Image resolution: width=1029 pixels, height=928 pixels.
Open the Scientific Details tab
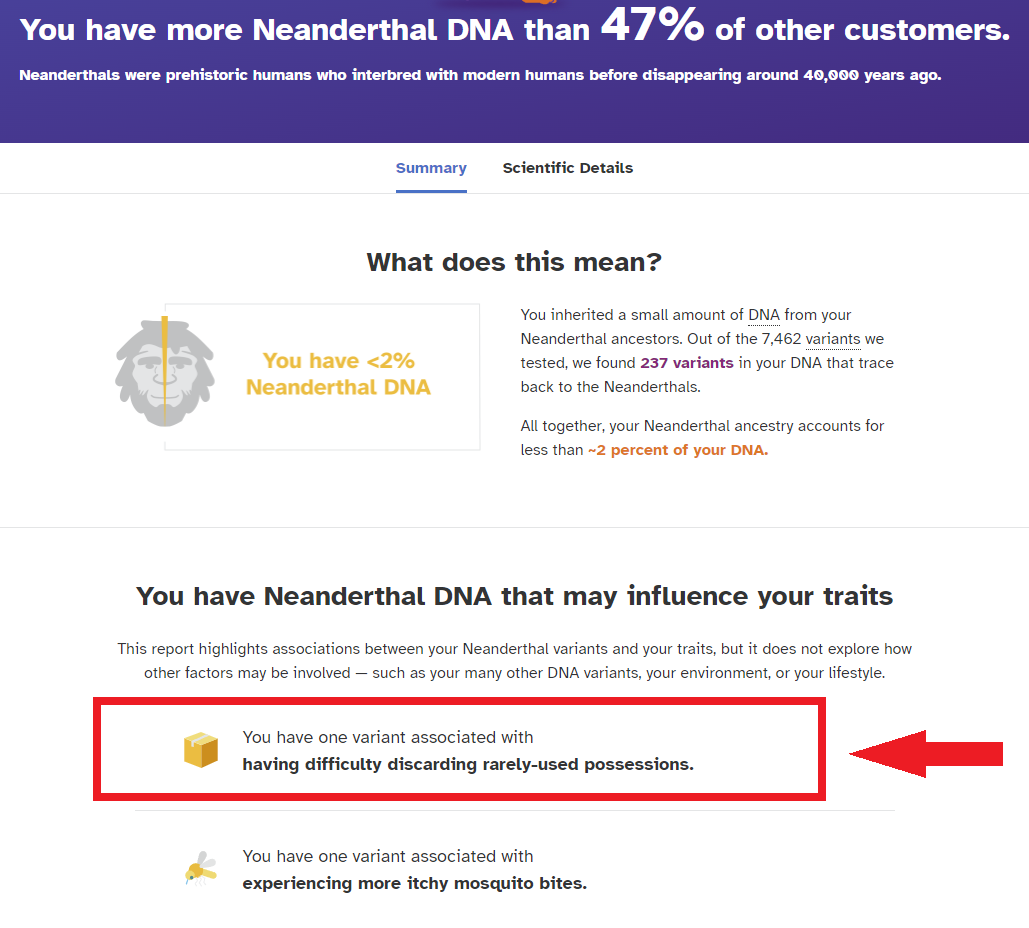click(x=568, y=168)
